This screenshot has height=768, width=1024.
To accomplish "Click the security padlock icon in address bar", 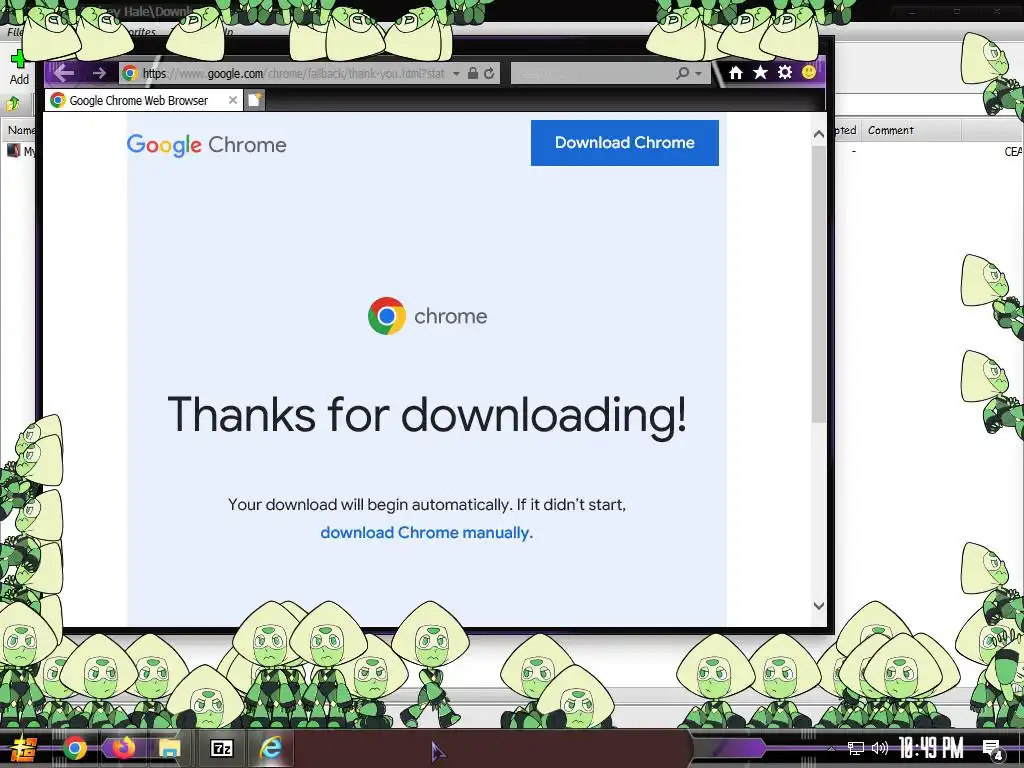I will (x=473, y=73).
